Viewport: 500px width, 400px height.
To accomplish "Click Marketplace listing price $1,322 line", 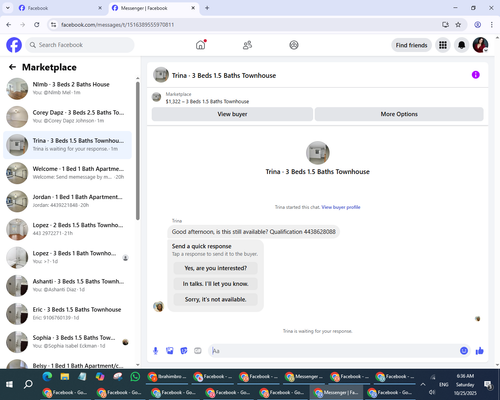I will pos(207,101).
